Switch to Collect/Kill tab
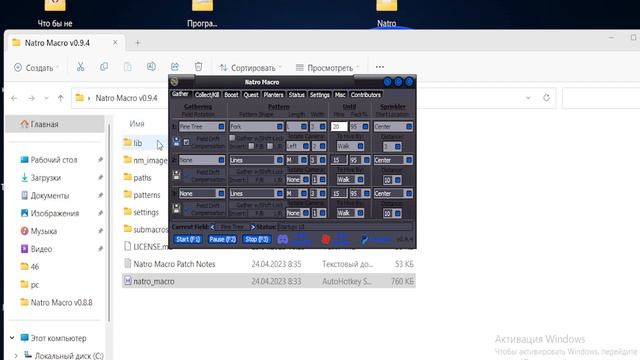 207,95
